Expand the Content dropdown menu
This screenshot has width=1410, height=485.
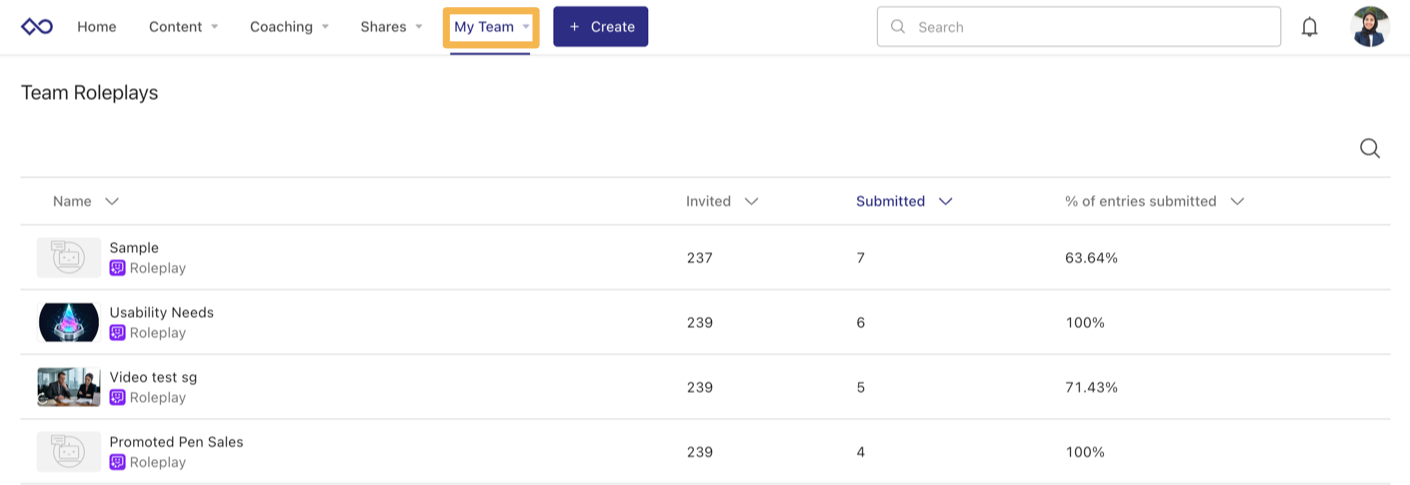tap(183, 27)
